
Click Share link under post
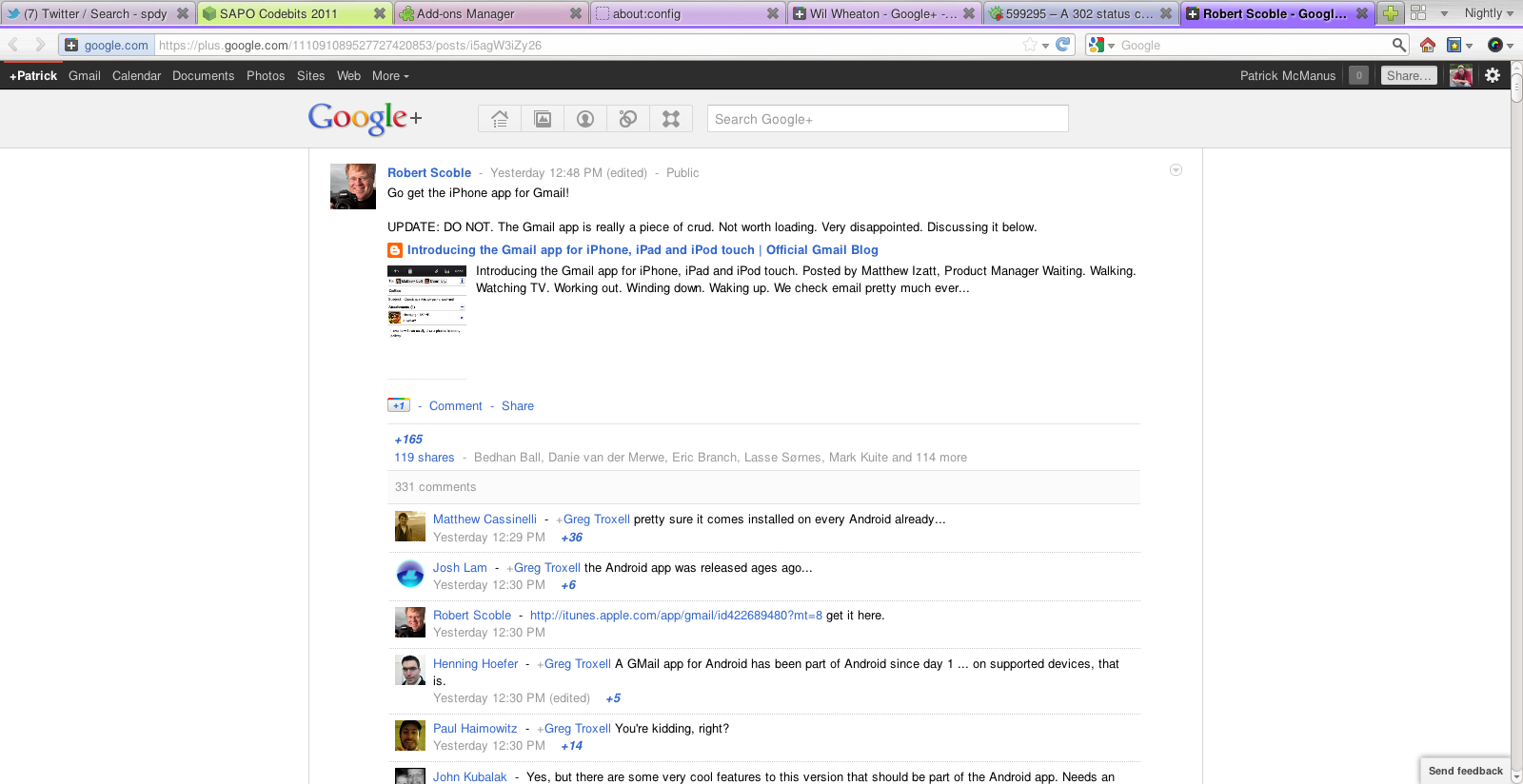[x=518, y=405]
